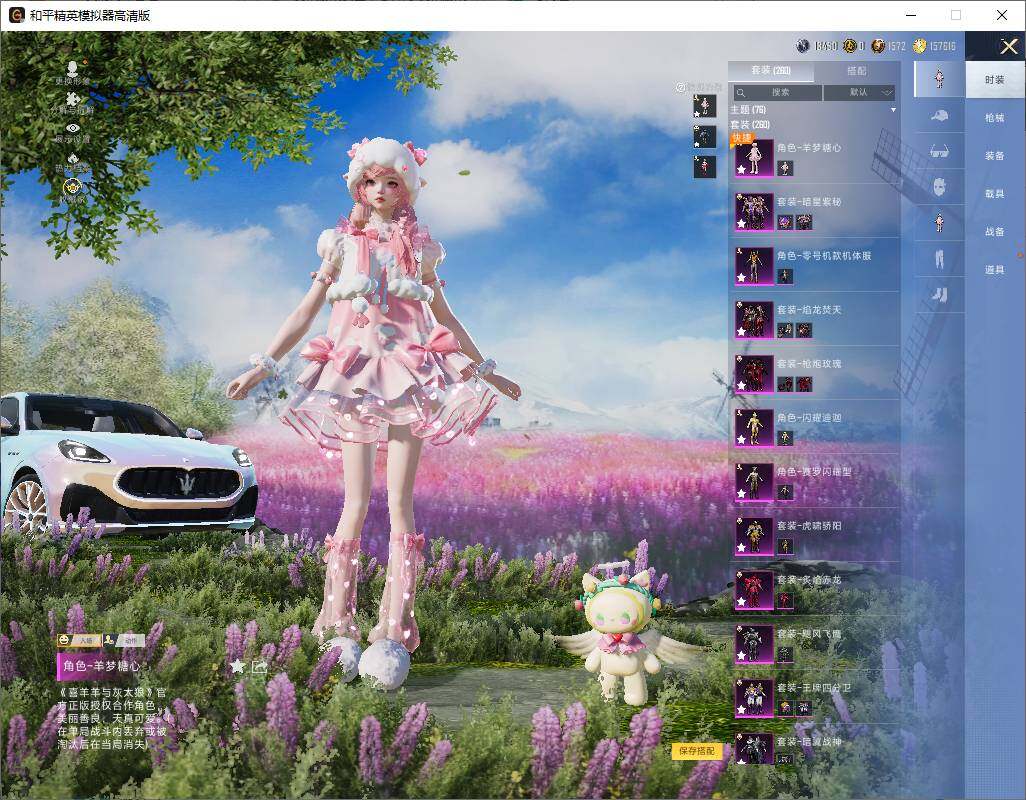Screen dimensions: 1026x800
Task: Select the 套装-焰龙焚天 outfit thumbnail
Action: click(754, 320)
